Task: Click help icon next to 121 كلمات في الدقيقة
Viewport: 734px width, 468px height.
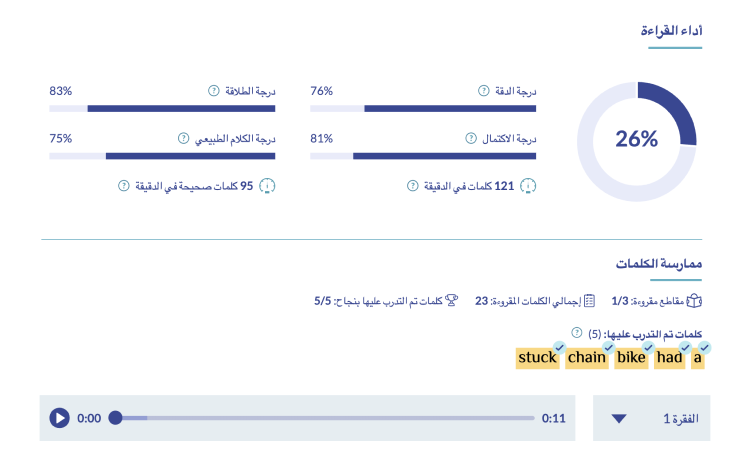Action: (x=412, y=186)
